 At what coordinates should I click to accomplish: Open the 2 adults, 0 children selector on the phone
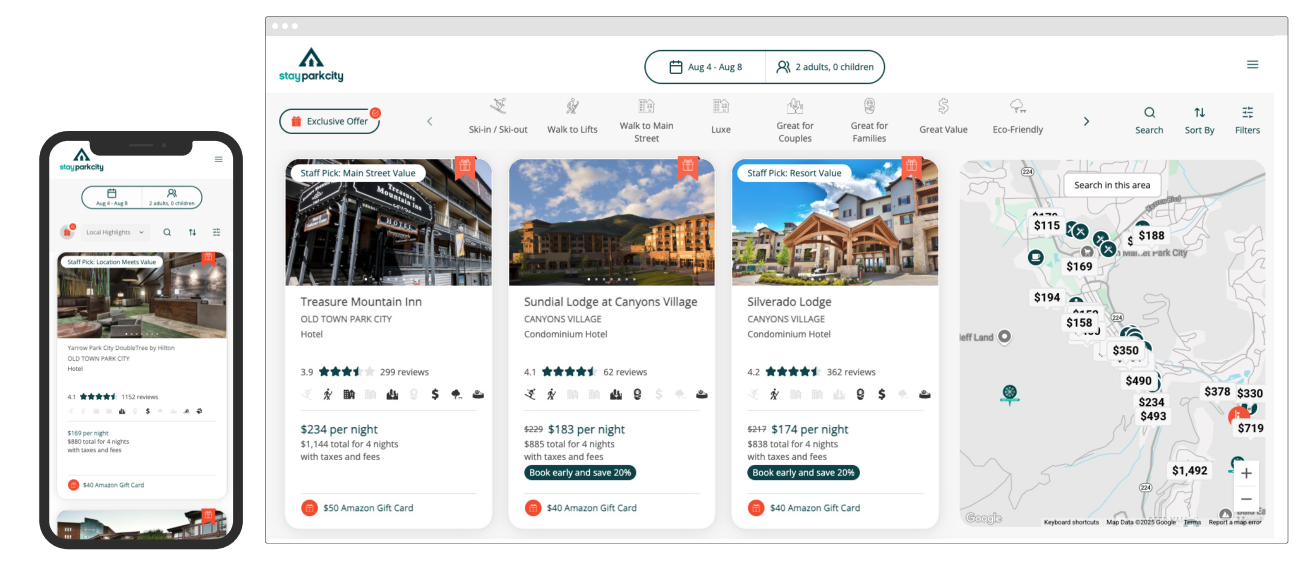click(x=172, y=197)
